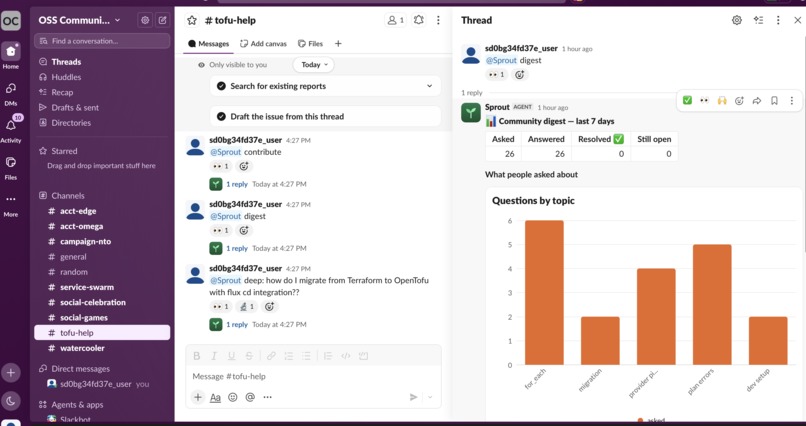
Task: Open channel notification bell settings
Action: [419, 20]
